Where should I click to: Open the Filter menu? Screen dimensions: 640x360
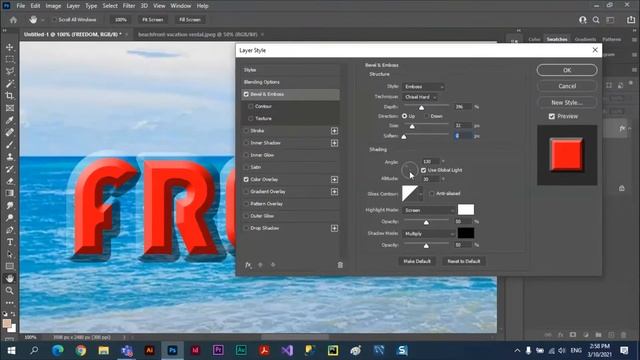(x=129, y=6)
